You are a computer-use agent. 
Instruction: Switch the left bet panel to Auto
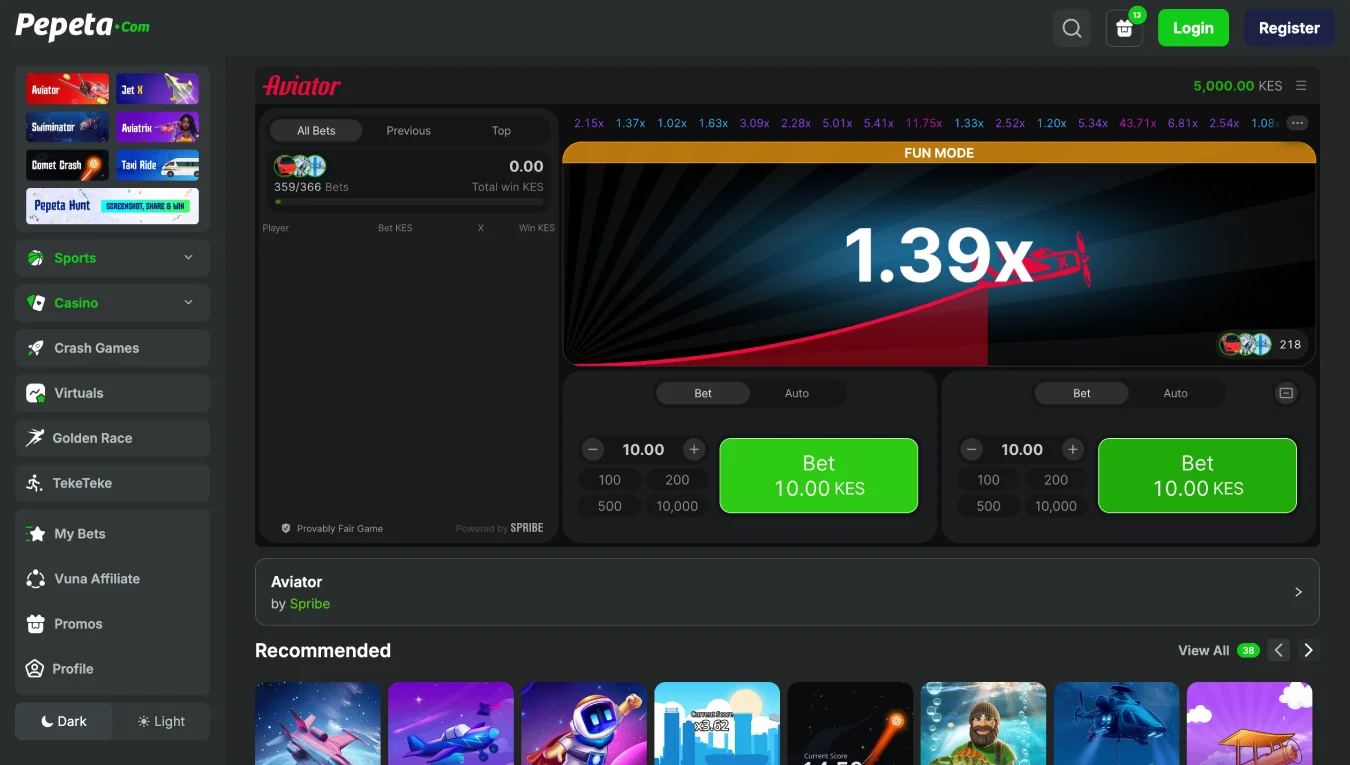[796, 393]
